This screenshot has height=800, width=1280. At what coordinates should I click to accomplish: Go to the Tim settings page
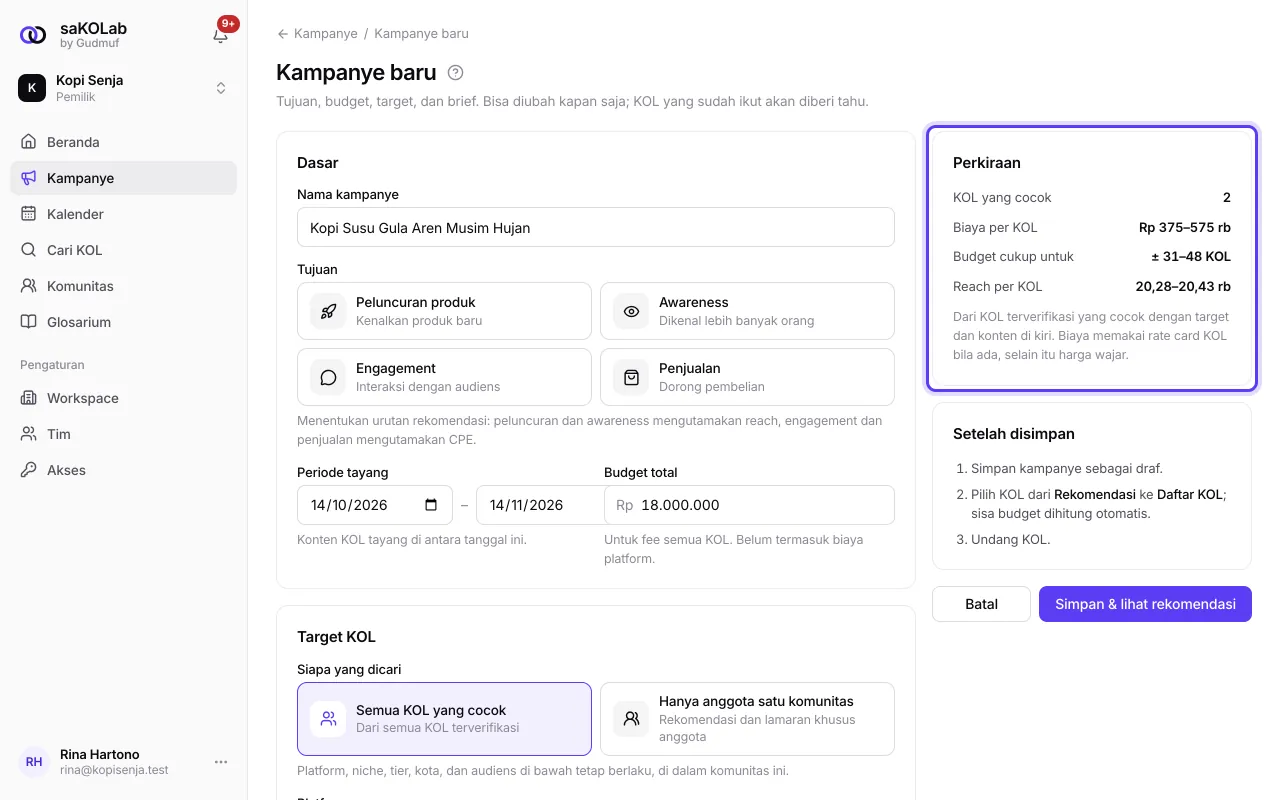pos(124,434)
